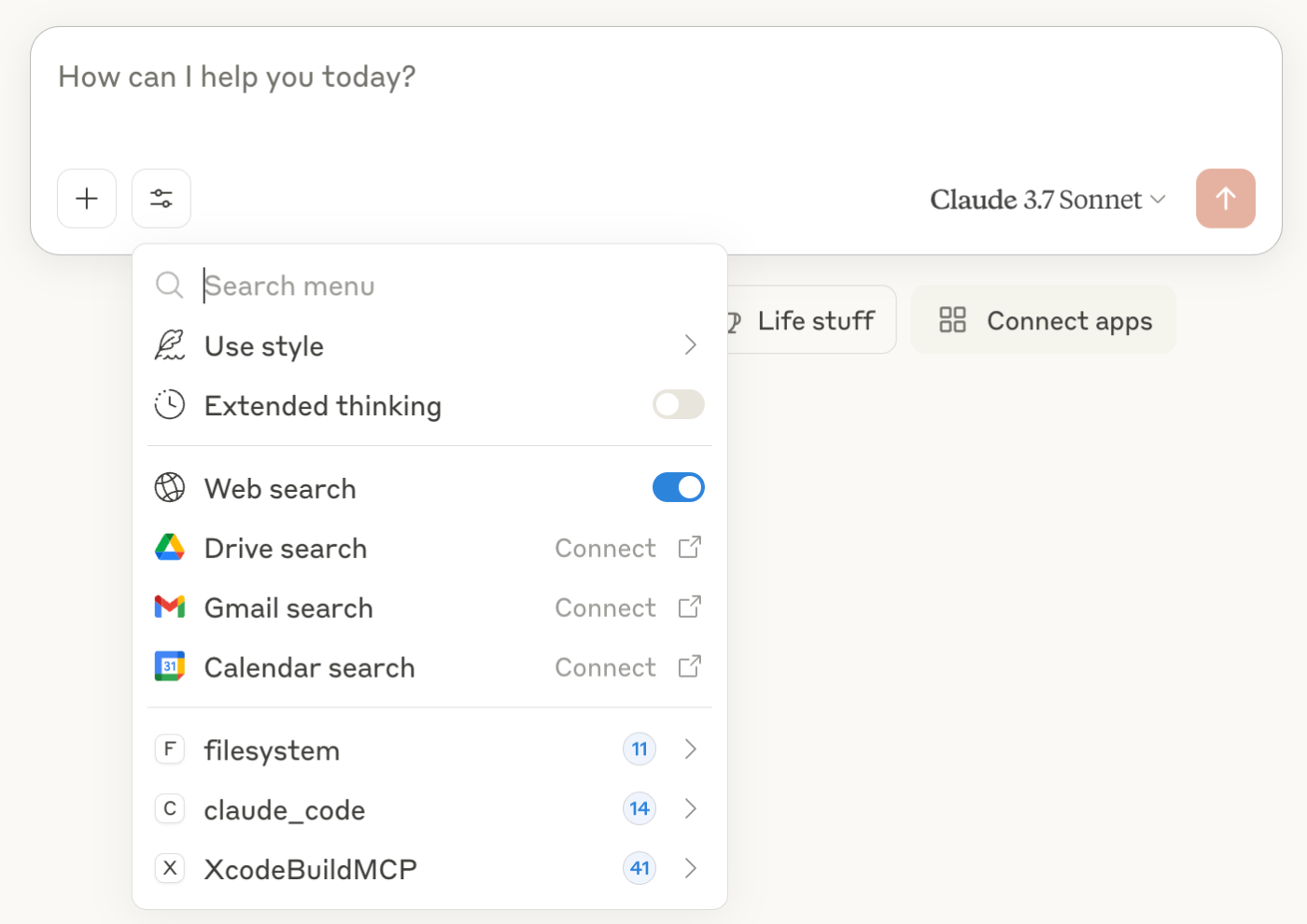Click the Google Calendar icon
Viewport: 1307px width, 924px height.
[x=170, y=666]
